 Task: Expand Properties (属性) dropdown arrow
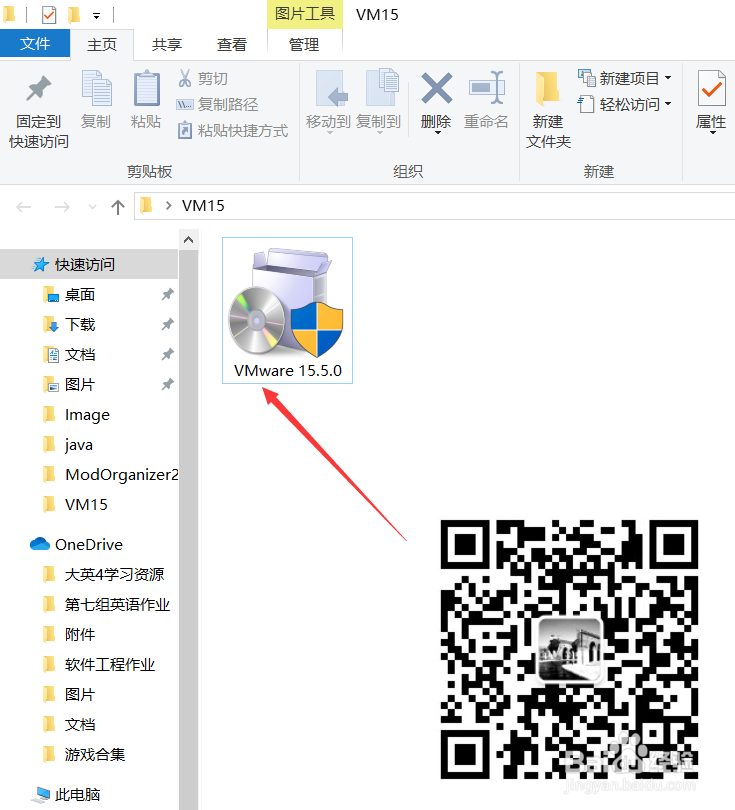coord(713,133)
